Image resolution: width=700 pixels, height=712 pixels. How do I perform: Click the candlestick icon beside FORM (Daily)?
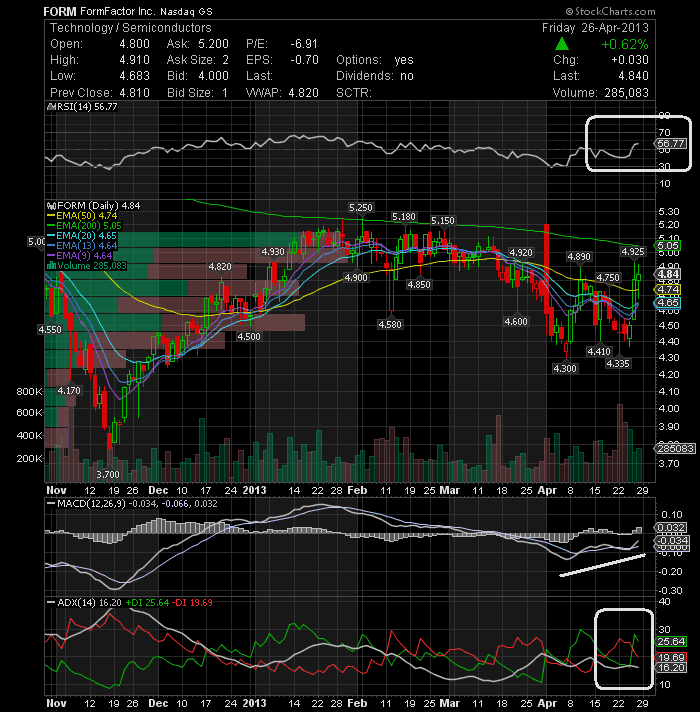51,206
